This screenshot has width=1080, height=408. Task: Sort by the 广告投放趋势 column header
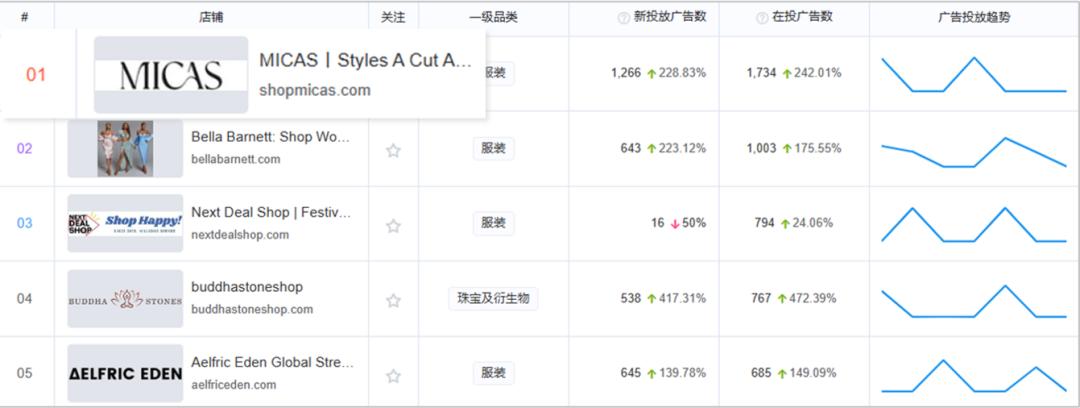click(973, 17)
